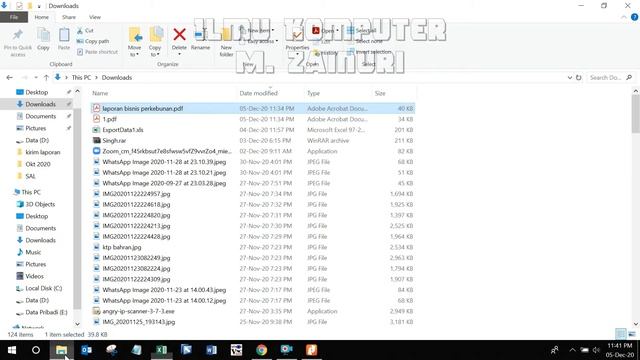Click Cut in the Clipboard group
Screen dimensions: 640x360
click(85, 31)
